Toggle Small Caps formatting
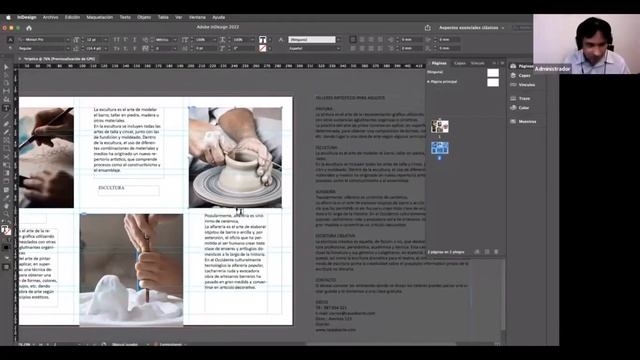Screen dimensions: 640x360 [116, 48]
